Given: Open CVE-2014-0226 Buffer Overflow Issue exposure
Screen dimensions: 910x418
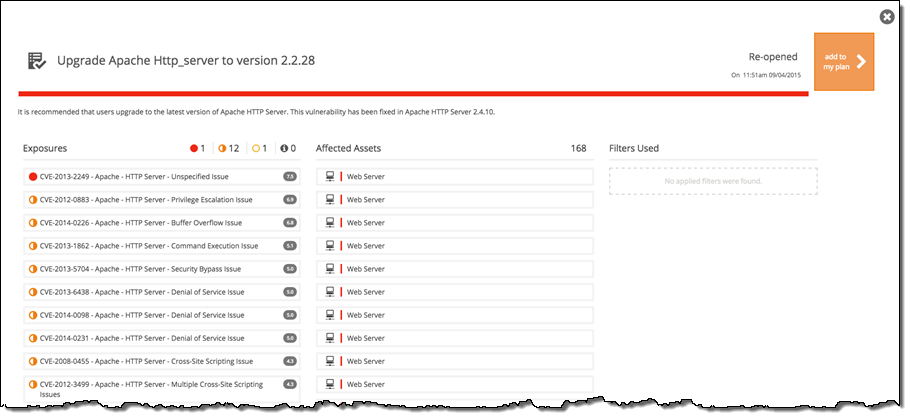Looking at the screenshot, I should 161,223.
